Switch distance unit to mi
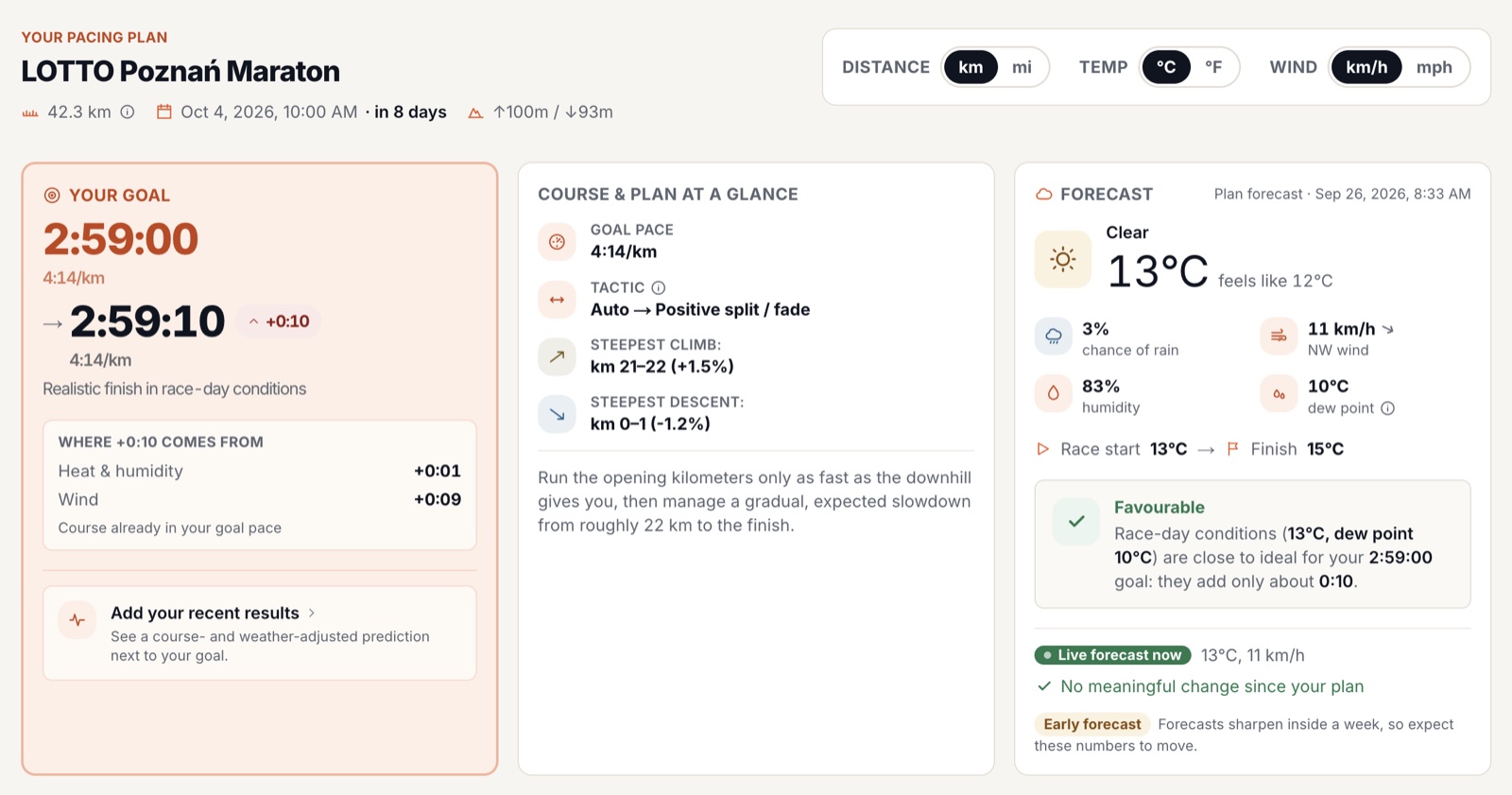This screenshot has height=795, width=1512. [x=1022, y=67]
